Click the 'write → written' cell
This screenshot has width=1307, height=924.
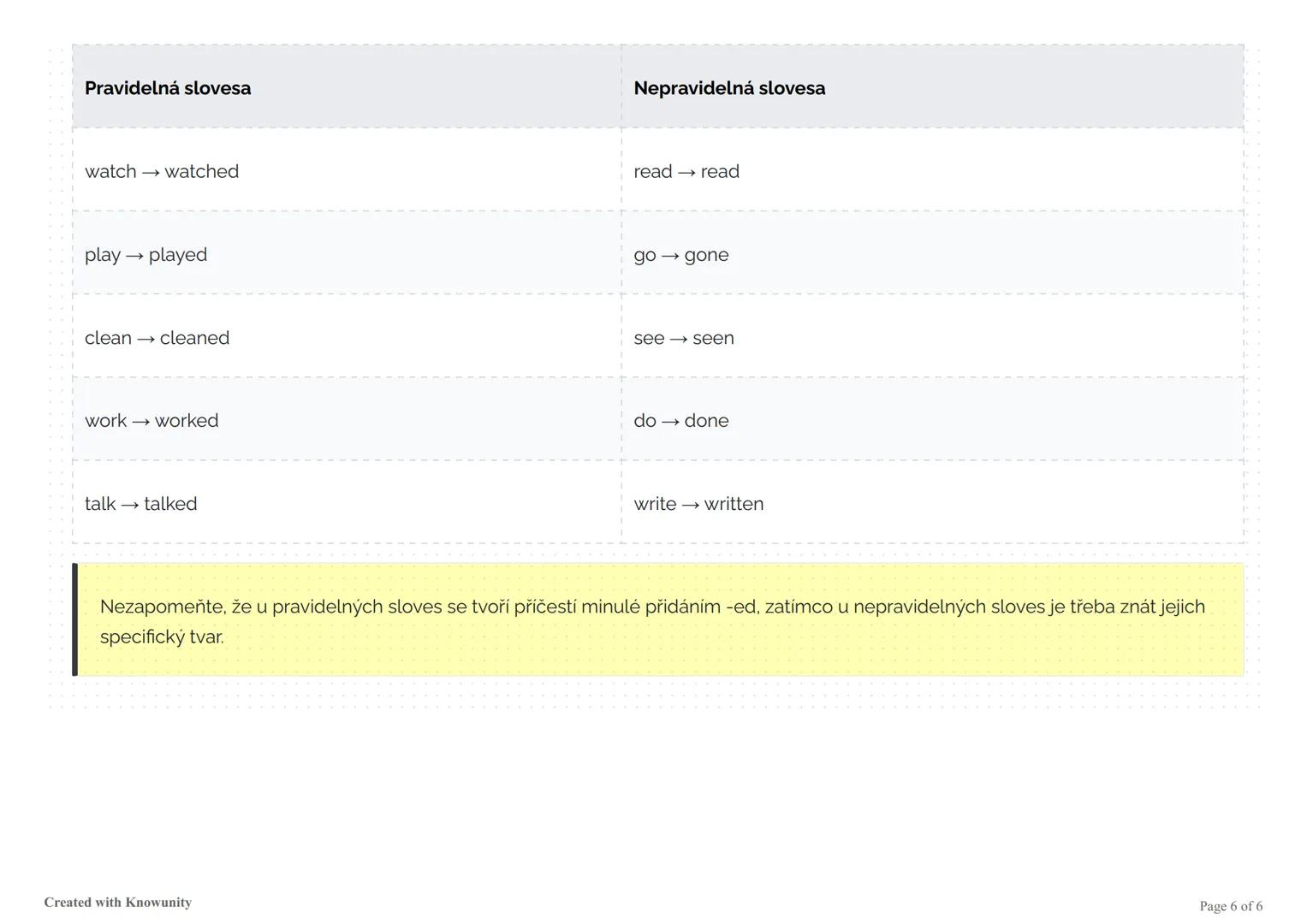(x=698, y=504)
